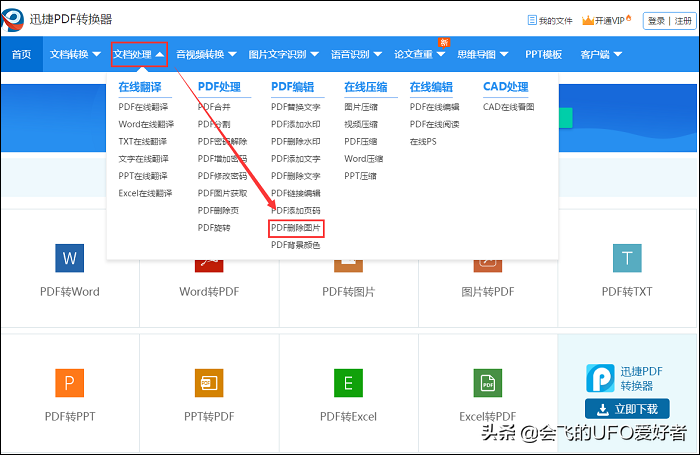Click the PPT转PDF icon
Screen dimensions: 700x455
(x=209, y=383)
